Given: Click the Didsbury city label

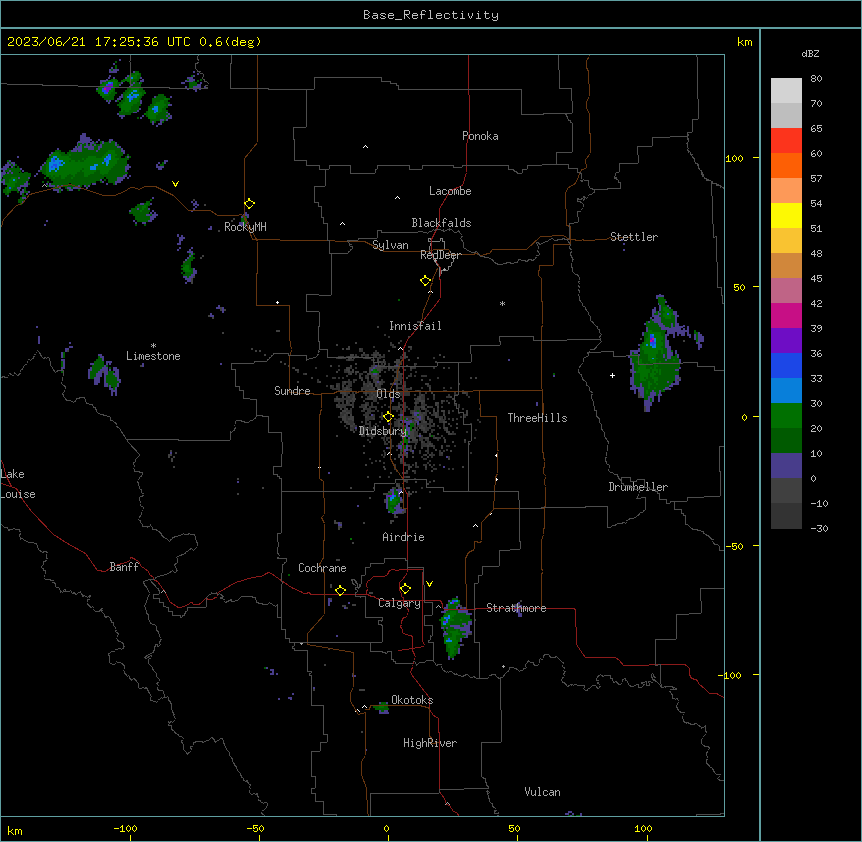Looking at the screenshot, I should click(383, 431).
